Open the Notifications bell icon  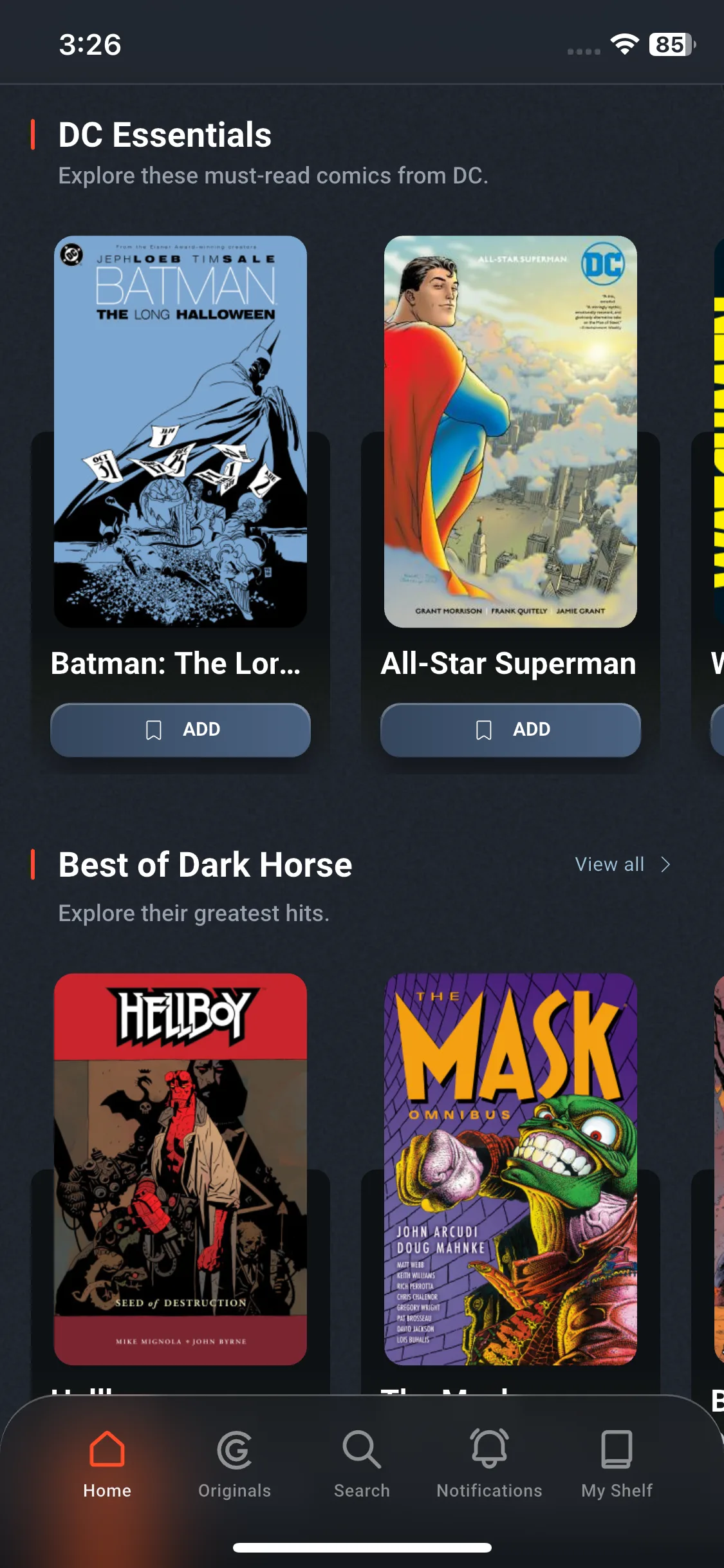[489, 1448]
